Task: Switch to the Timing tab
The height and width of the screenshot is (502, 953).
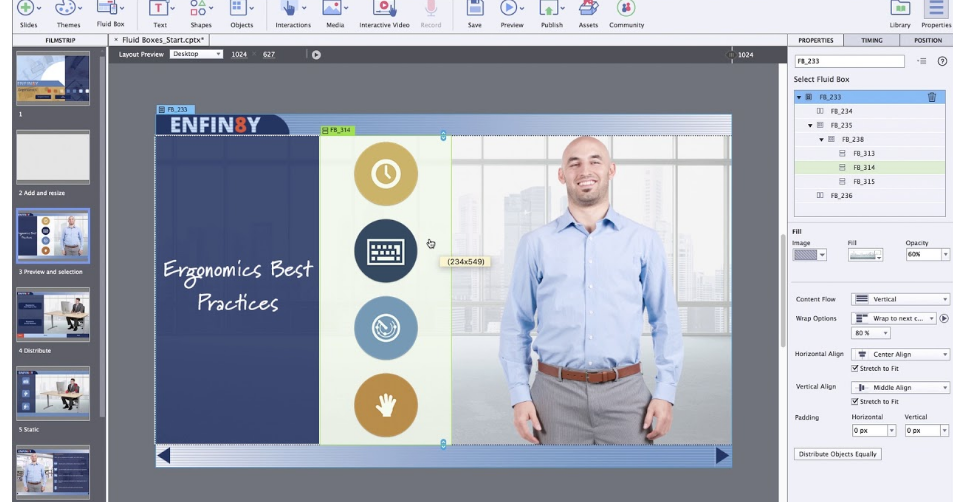Action: (872, 40)
